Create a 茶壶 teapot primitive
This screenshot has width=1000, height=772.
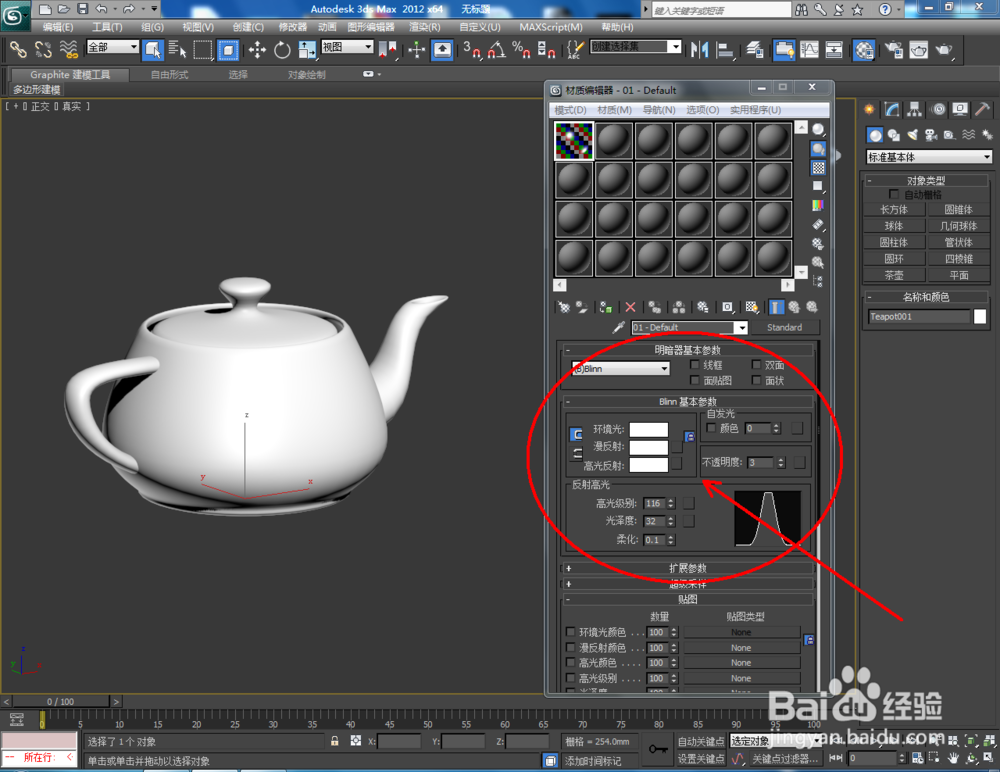(x=893, y=275)
